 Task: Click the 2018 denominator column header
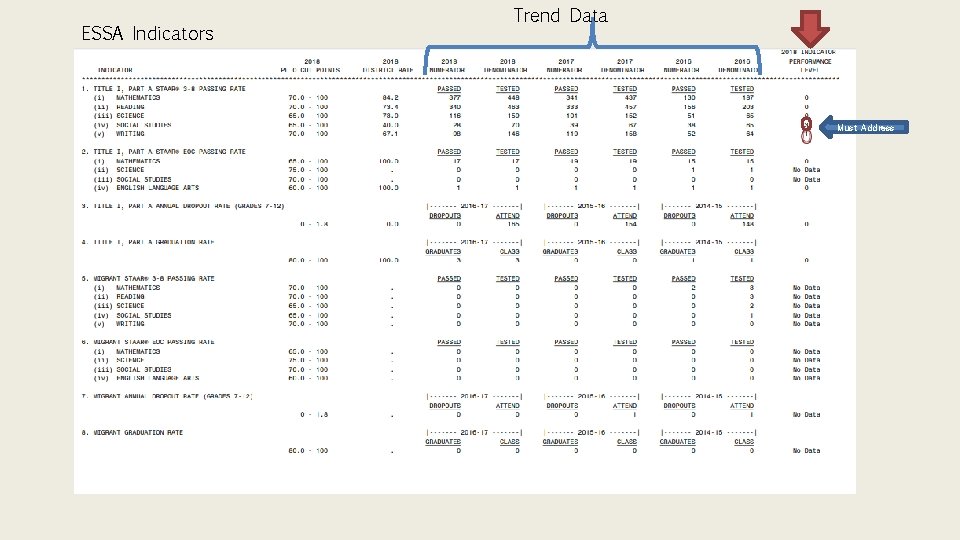pyautogui.click(x=507, y=66)
